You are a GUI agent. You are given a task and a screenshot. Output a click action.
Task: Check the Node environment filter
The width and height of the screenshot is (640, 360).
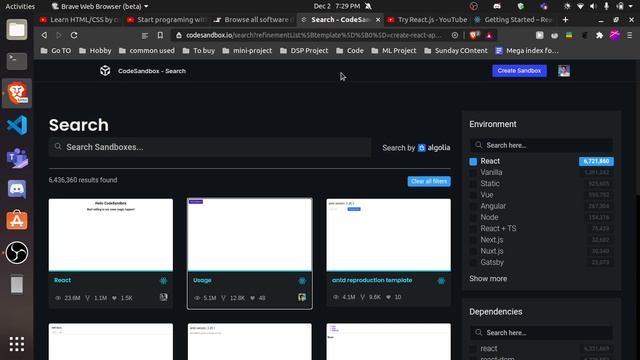point(473,218)
